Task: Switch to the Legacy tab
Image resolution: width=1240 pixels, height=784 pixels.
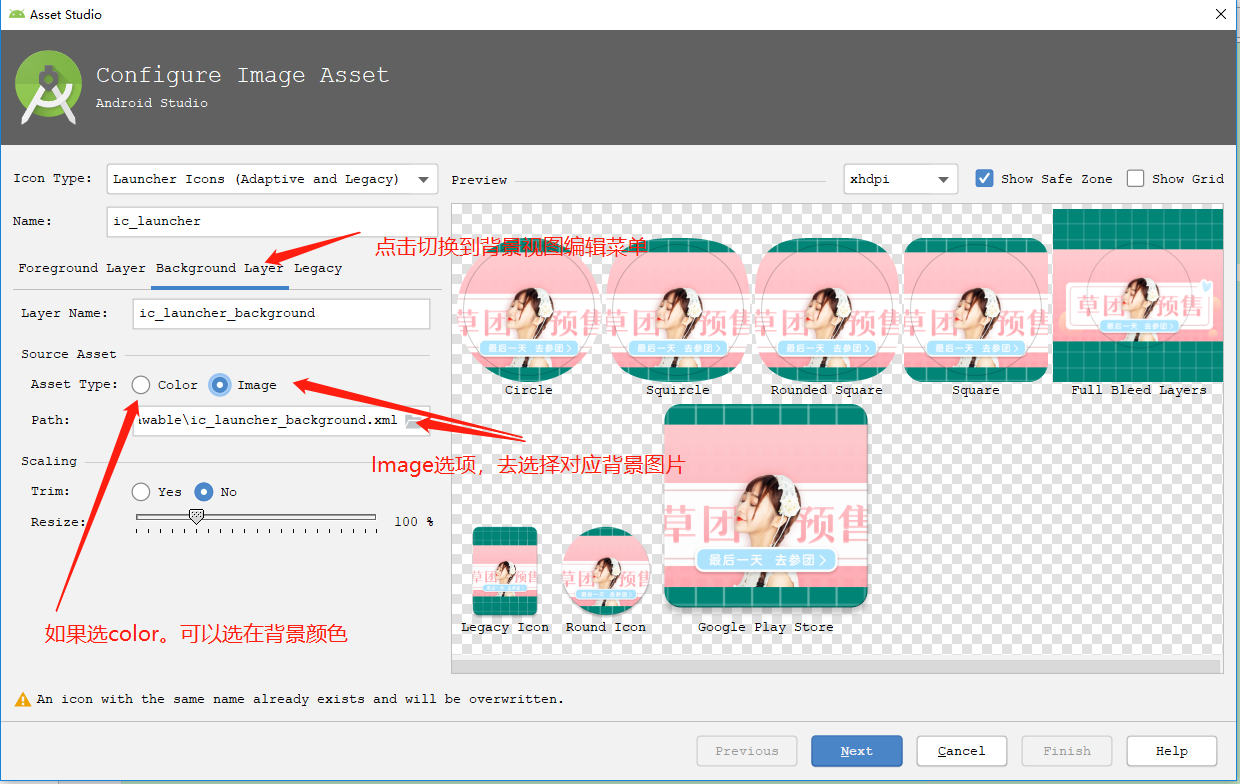Action: (318, 268)
